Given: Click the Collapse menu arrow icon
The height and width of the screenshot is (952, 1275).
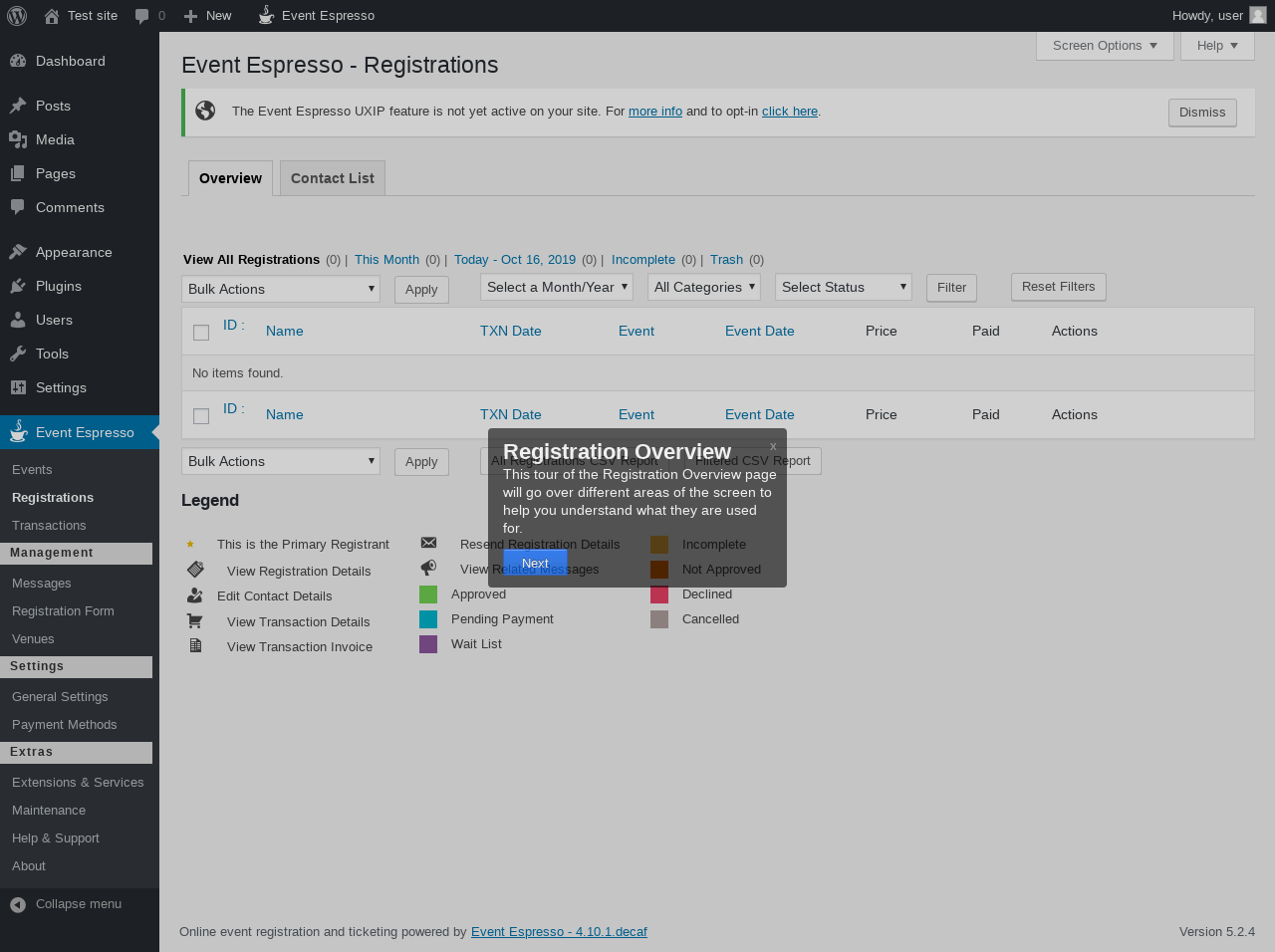Looking at the screenshot, I should point(18,904).
